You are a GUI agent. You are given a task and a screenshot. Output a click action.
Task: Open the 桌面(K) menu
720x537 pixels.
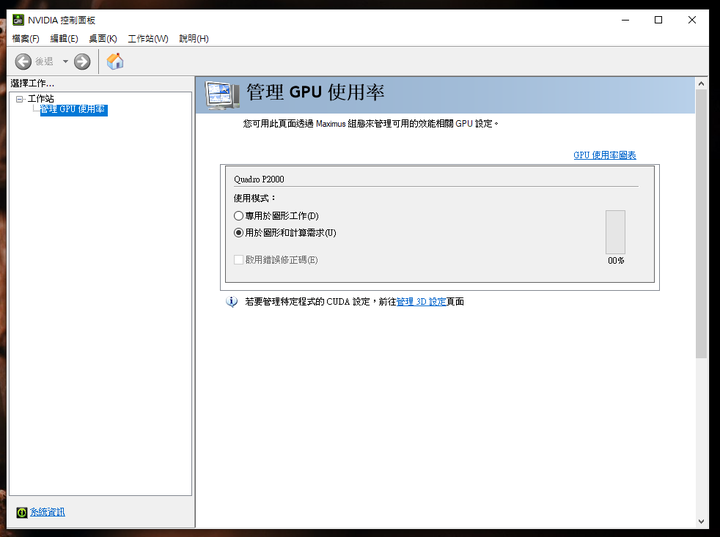[103, 39]
